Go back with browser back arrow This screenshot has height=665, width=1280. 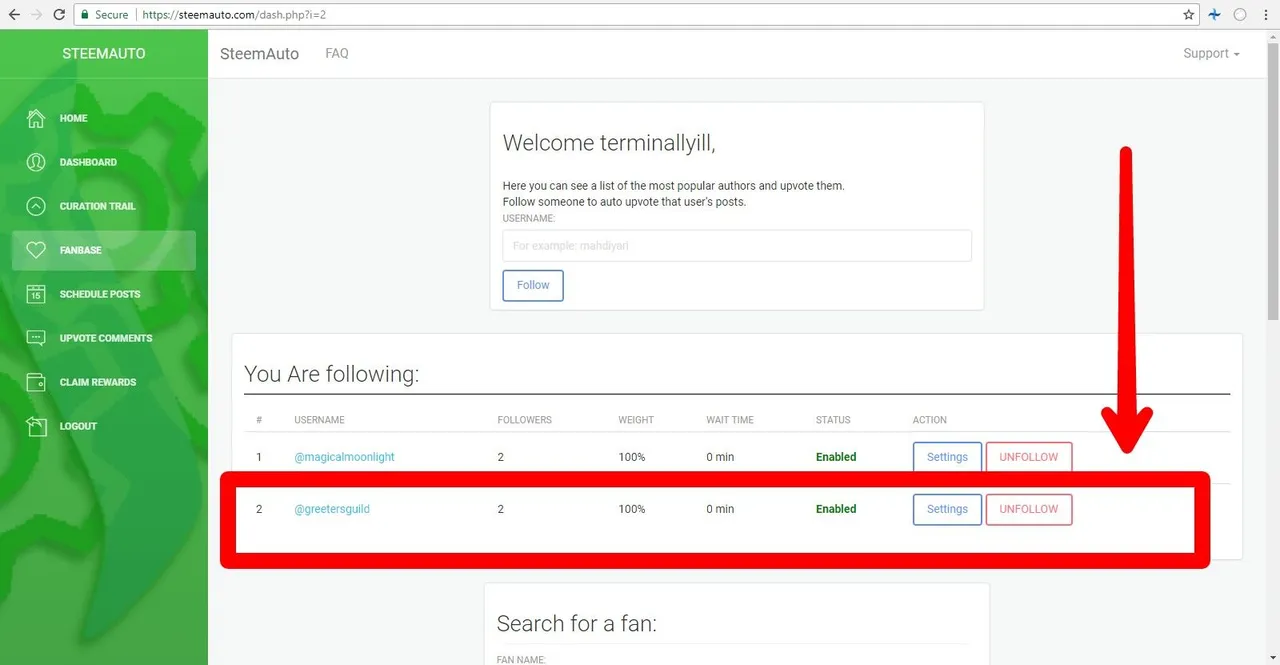click(x=14, y=15)
